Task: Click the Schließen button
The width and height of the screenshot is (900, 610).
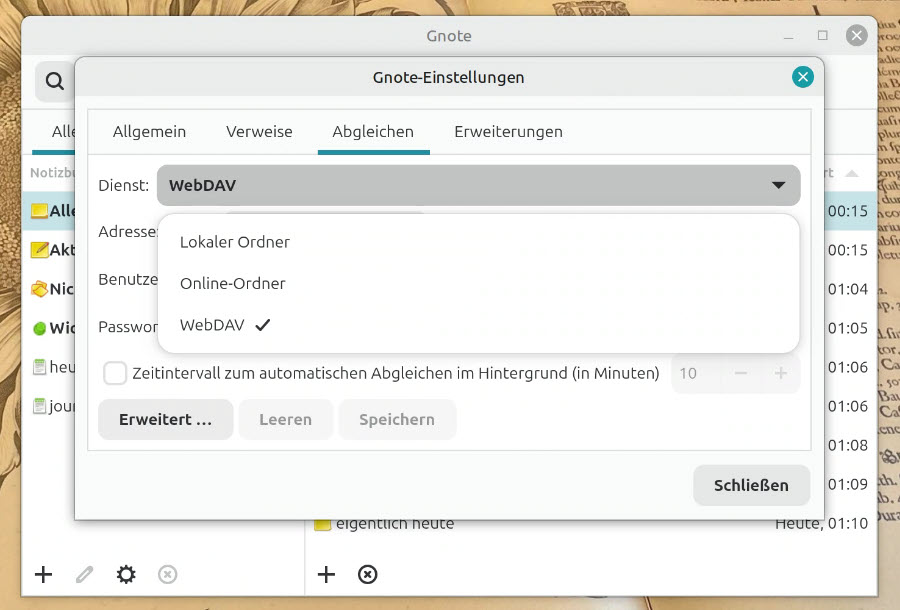Action: coord(751,485)
